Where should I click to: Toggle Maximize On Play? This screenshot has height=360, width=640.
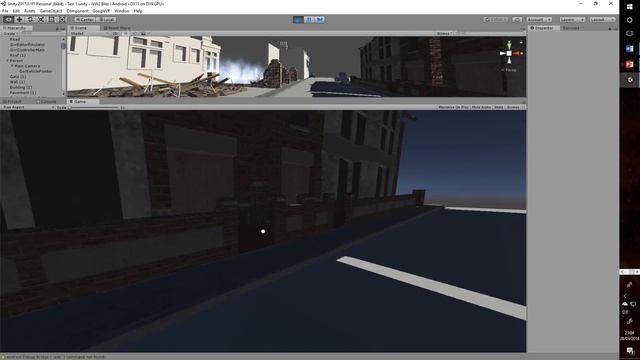pyautogui.click(x=453, y=107)
